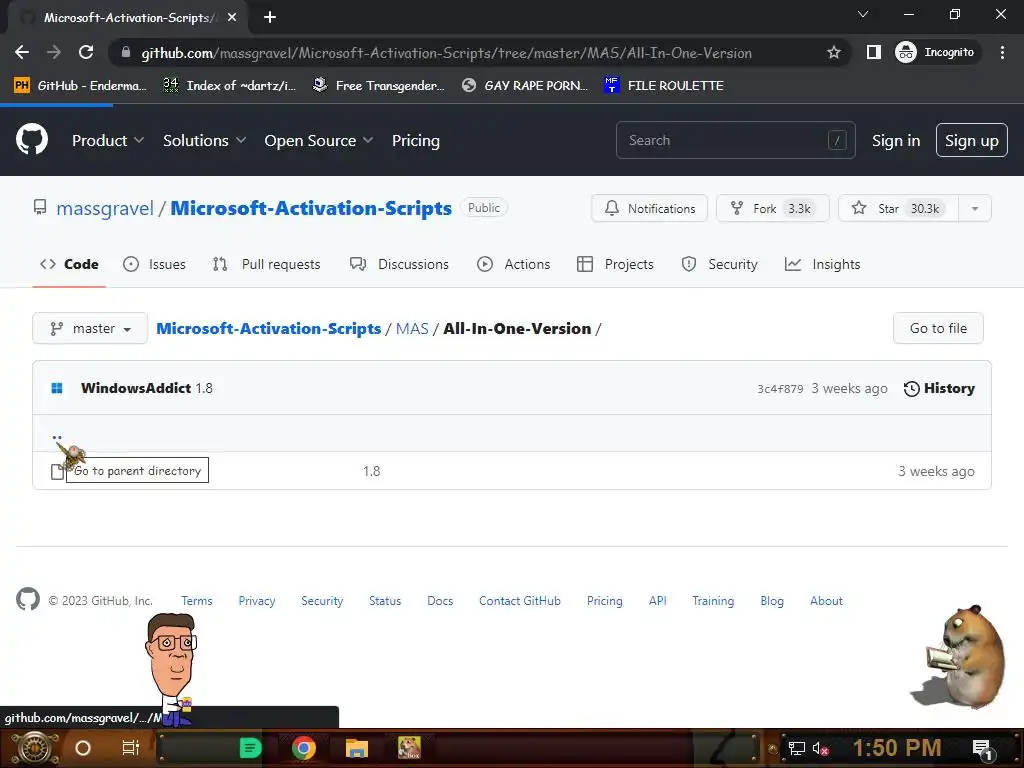The width and height of the screenshot is (1024, 768).
Task: Open Chrome's three-dot menu
Action: click(1002, 52)
